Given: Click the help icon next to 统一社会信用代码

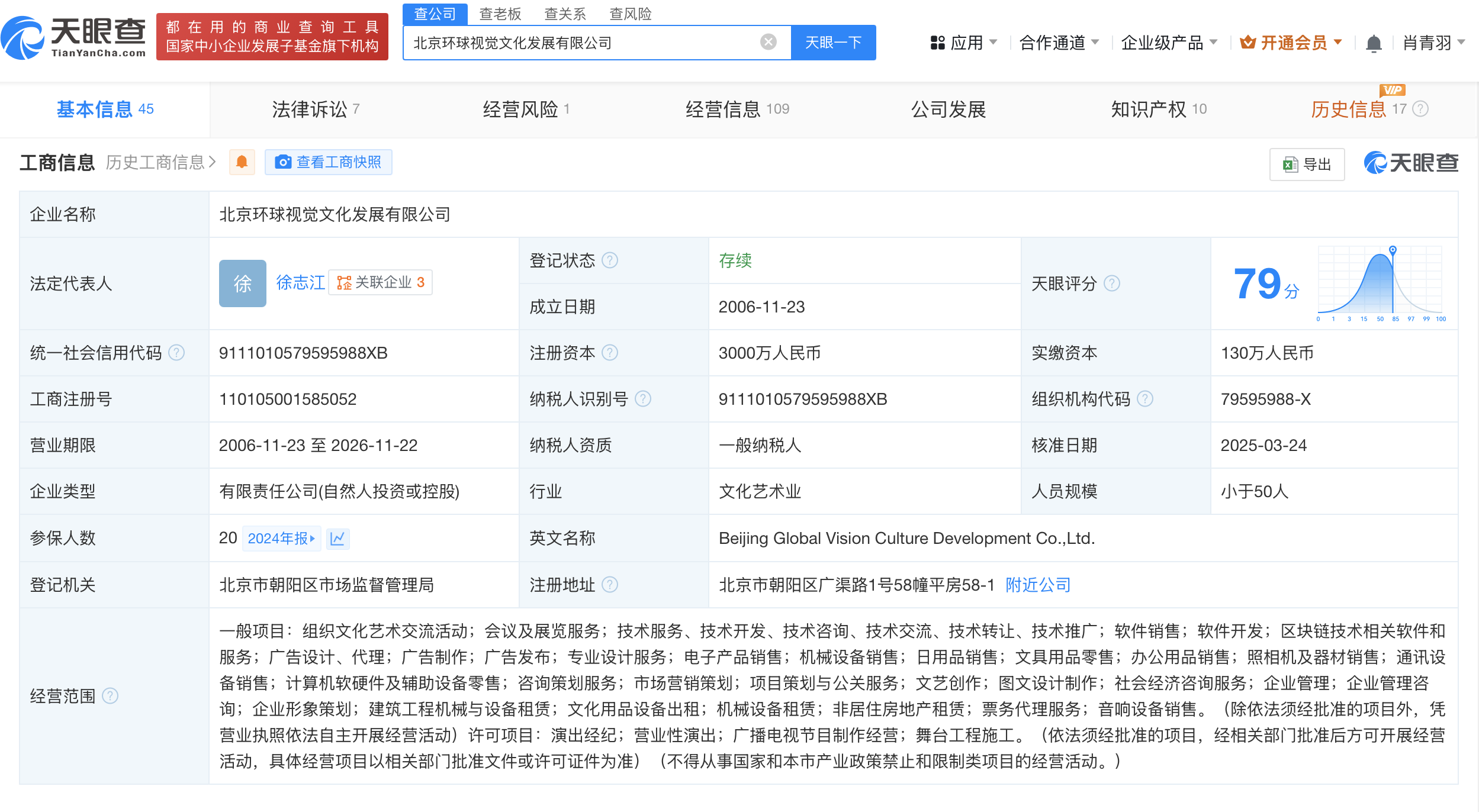Looking at the screenshot, I should (x=176, y=353).
